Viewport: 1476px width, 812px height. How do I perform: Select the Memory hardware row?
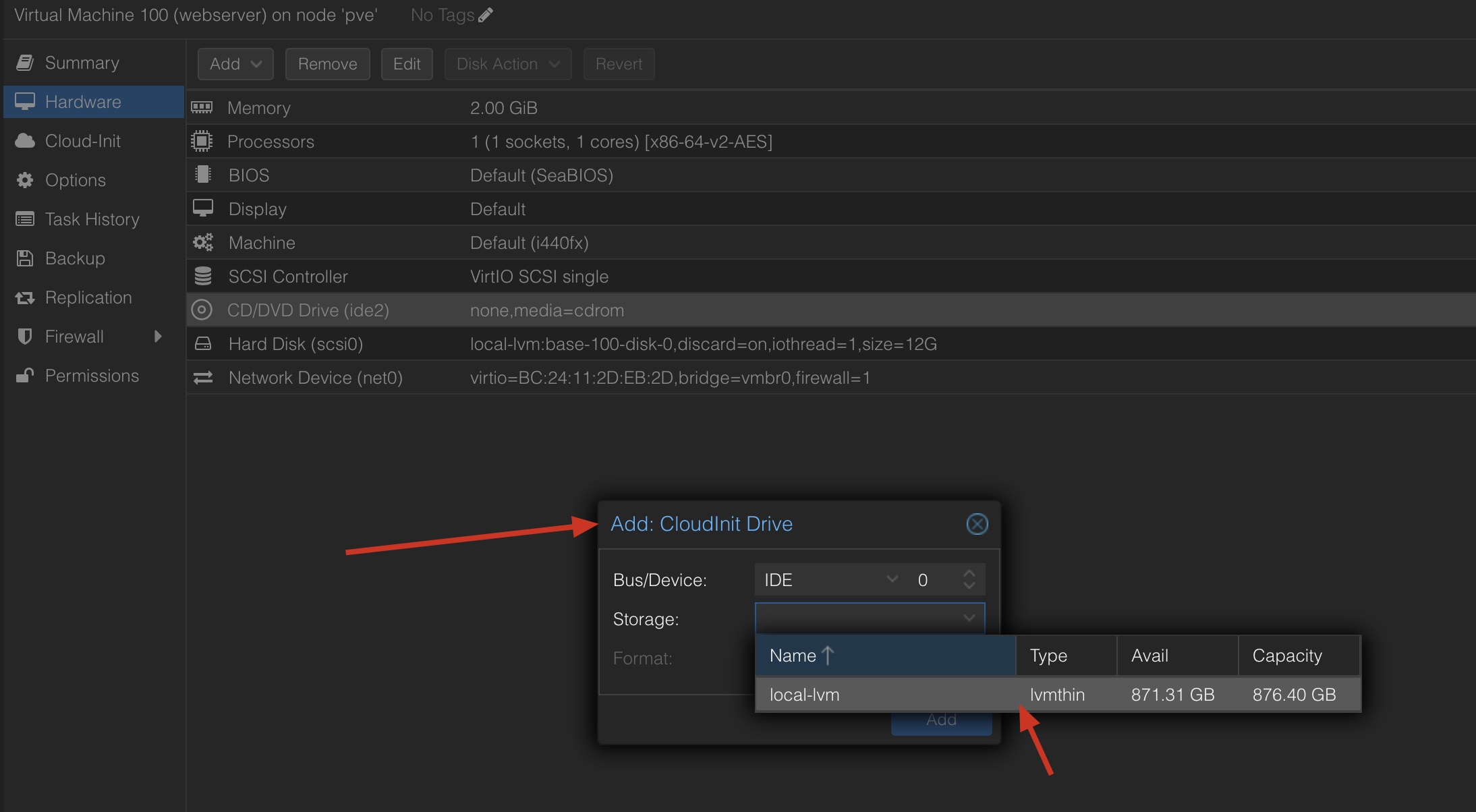pyautogui.click(x=831, y=108)
